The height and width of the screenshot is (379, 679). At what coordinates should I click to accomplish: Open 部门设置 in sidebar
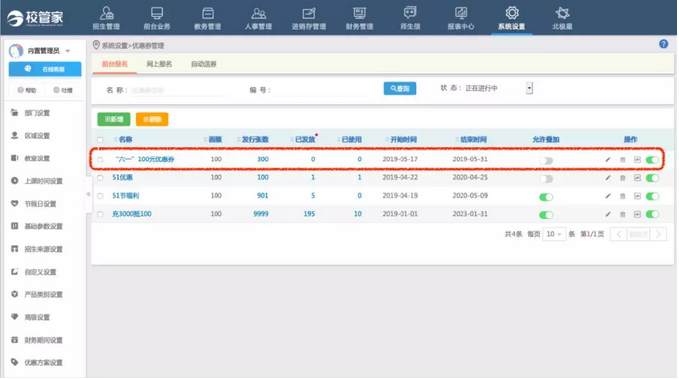tap(37, 113)
